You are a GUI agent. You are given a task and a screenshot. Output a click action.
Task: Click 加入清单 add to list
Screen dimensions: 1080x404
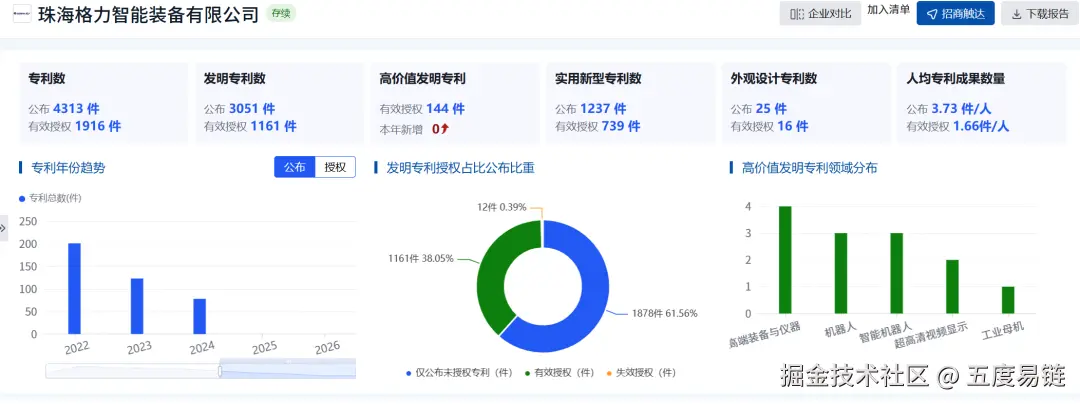tap(889, 10)
